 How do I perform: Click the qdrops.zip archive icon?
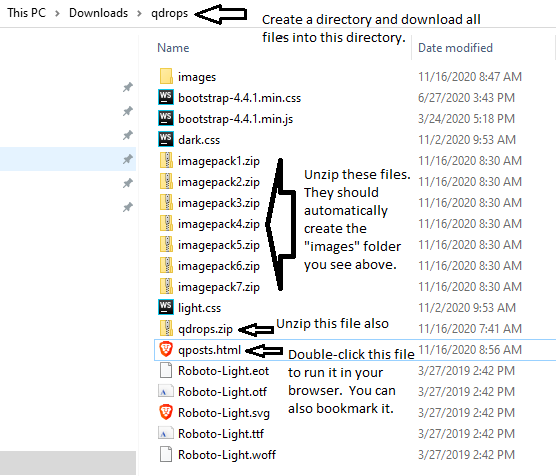click(166, 328)
